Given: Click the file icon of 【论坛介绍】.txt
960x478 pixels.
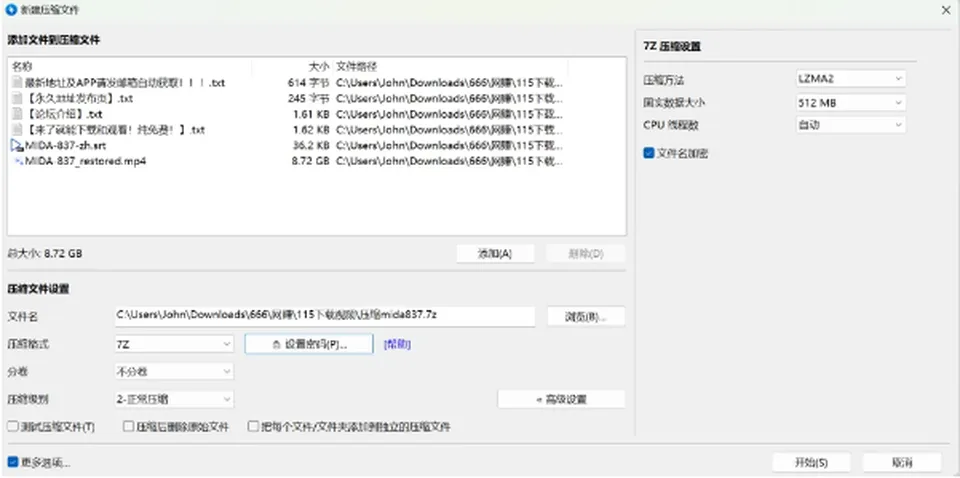Looking at the screenshot, I should coord(17,114).
